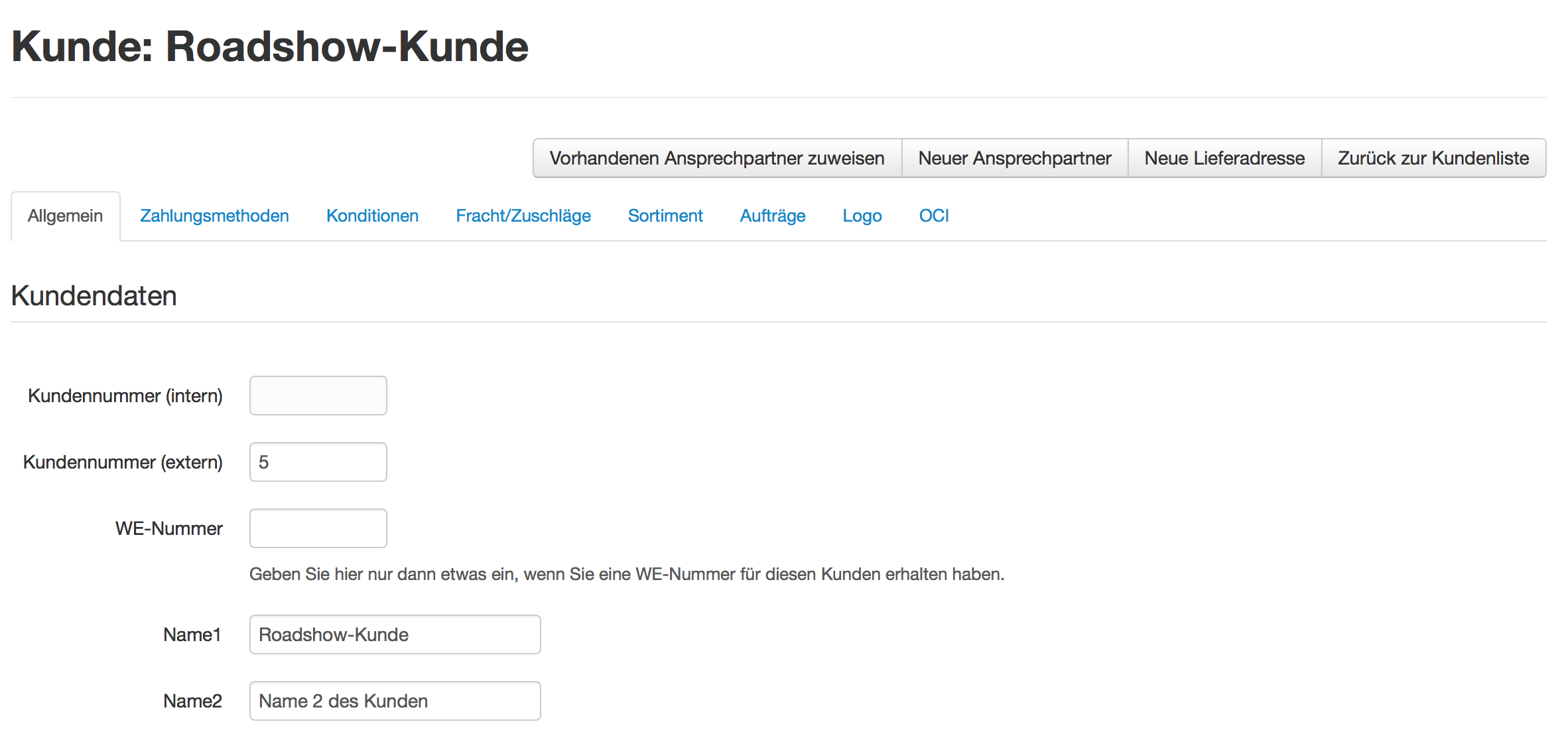Click Vorhandenen Ansprechpartner zuweisen
This screenshot has width=1568, height=742.
coord(716,158)
